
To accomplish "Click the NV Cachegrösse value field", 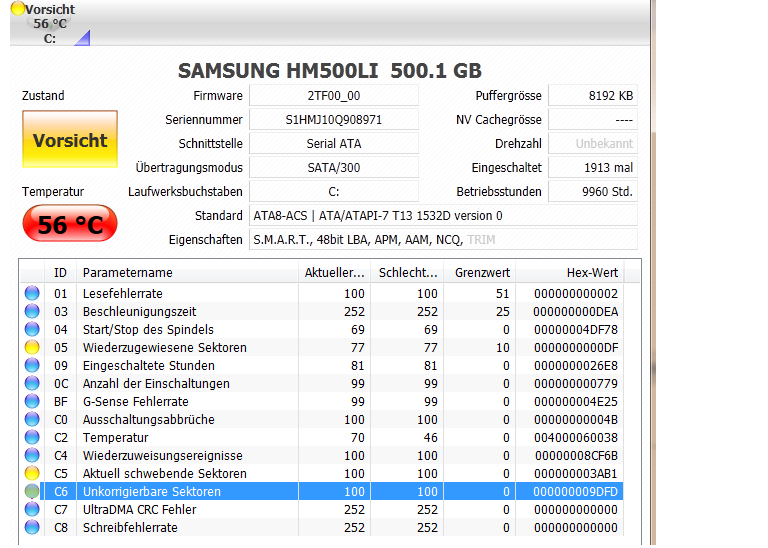I will click(x=593, y=119).
